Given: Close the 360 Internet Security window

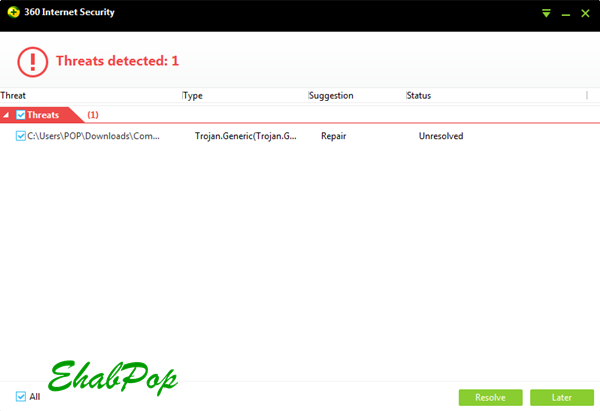Looking at the screenshot, I should (585, 13).
